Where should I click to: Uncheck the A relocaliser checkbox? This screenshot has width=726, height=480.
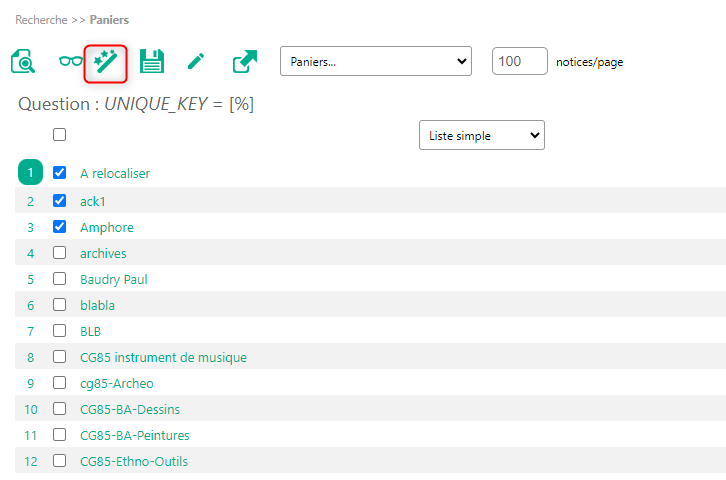click(59, 173)
